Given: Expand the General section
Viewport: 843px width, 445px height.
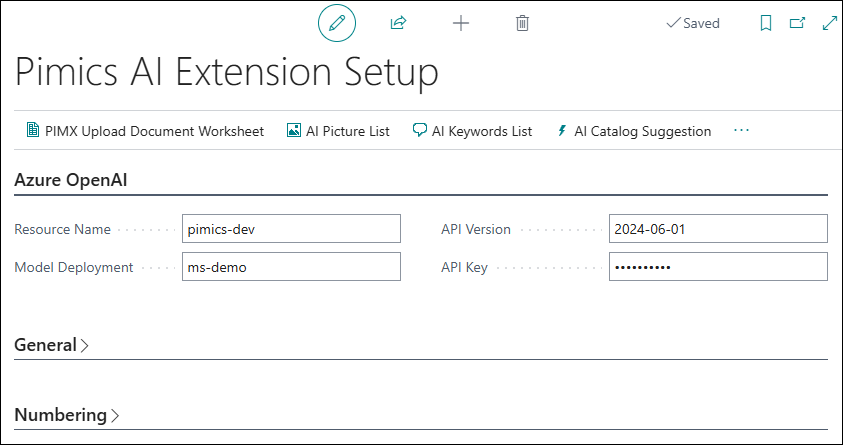Looking at the screenshot, I should [x=52, y=344].
